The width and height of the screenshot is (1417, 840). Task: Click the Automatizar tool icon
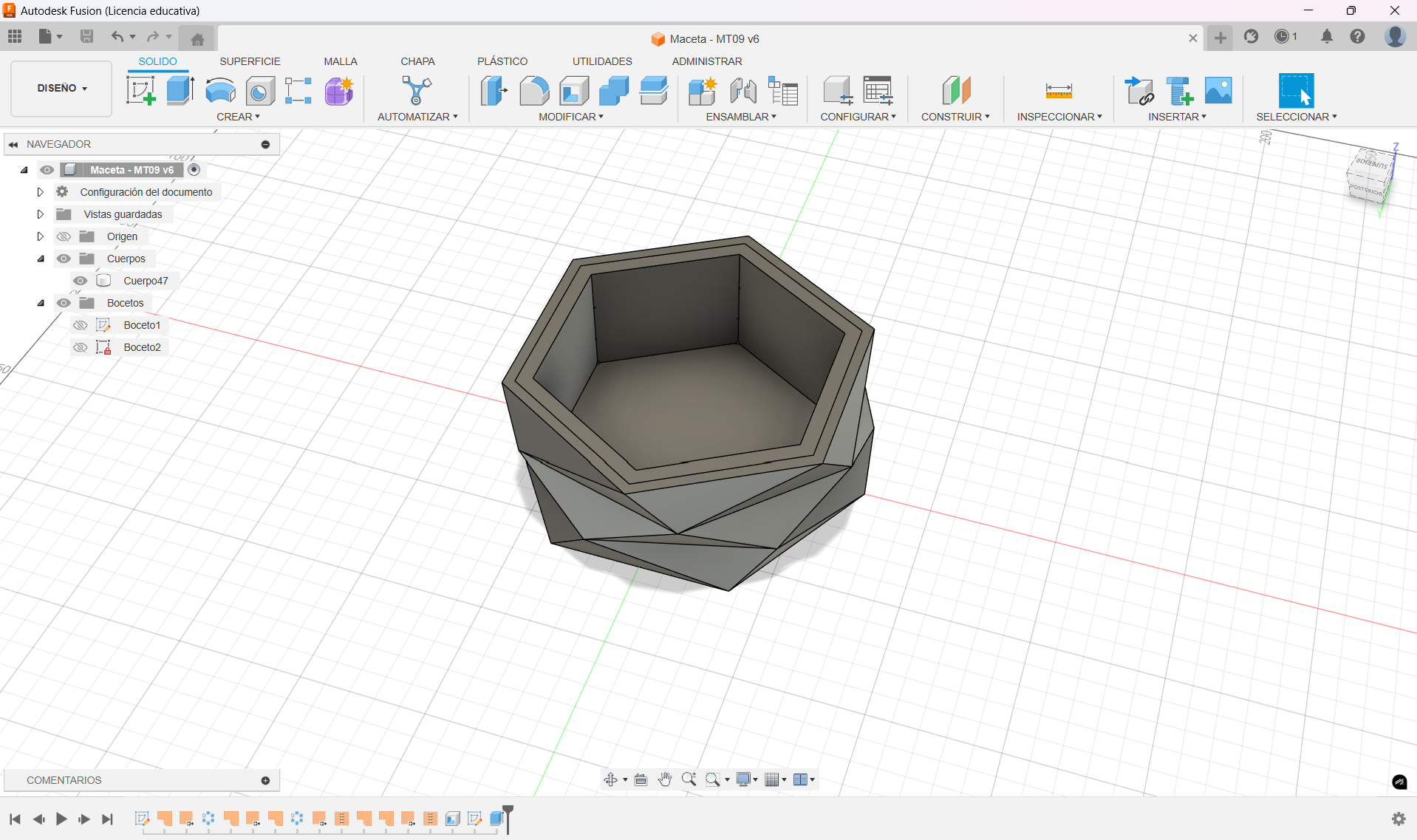tap(417, 91)
